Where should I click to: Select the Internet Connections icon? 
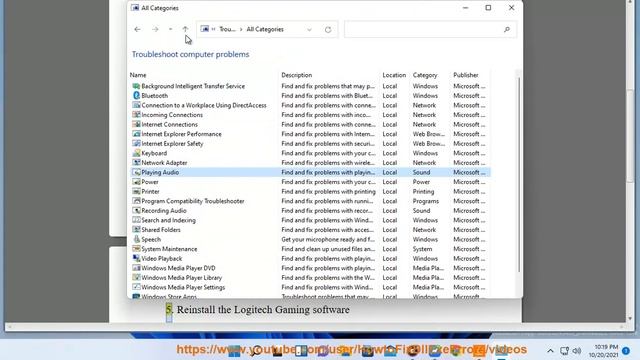(x=136, y=124)
